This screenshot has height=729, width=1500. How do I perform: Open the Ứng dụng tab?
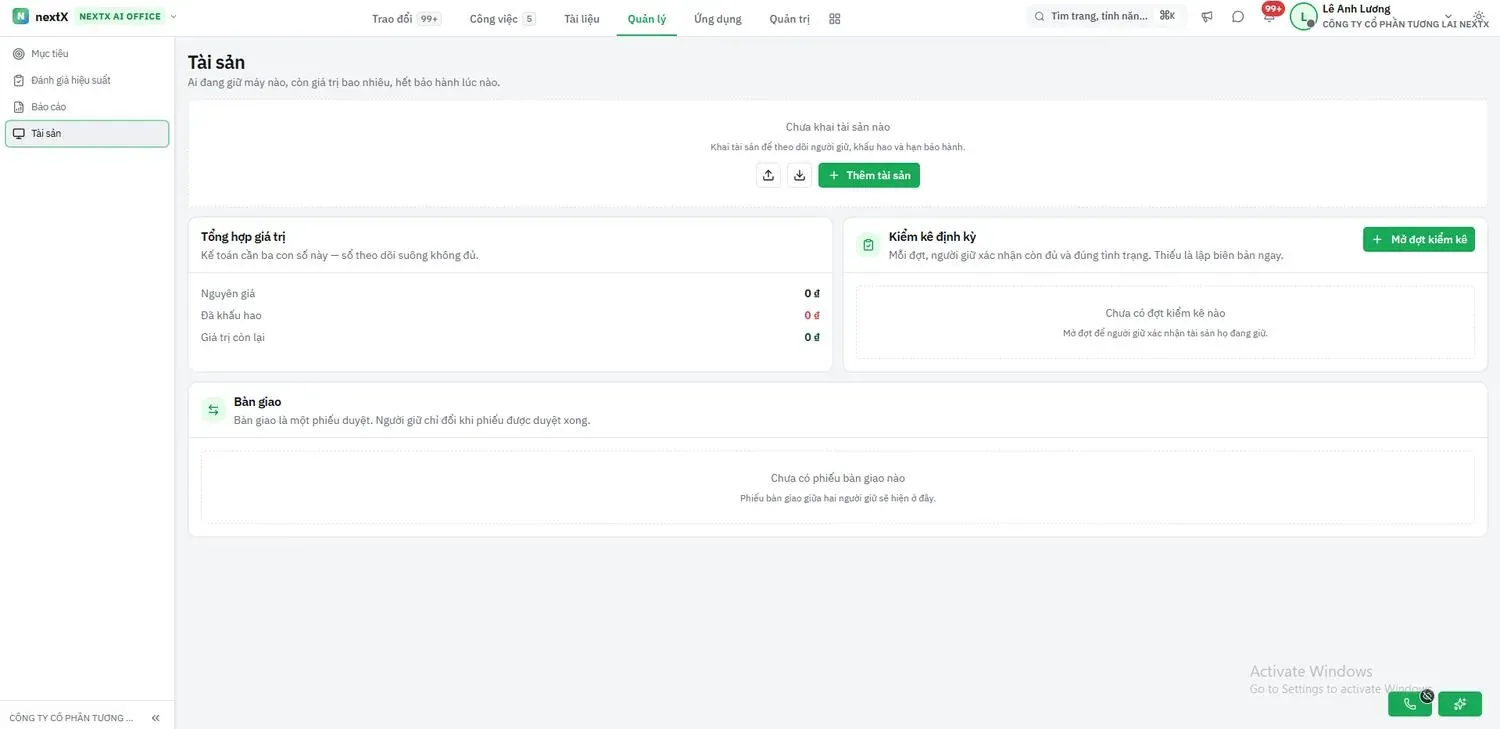(x=718, y=18)
